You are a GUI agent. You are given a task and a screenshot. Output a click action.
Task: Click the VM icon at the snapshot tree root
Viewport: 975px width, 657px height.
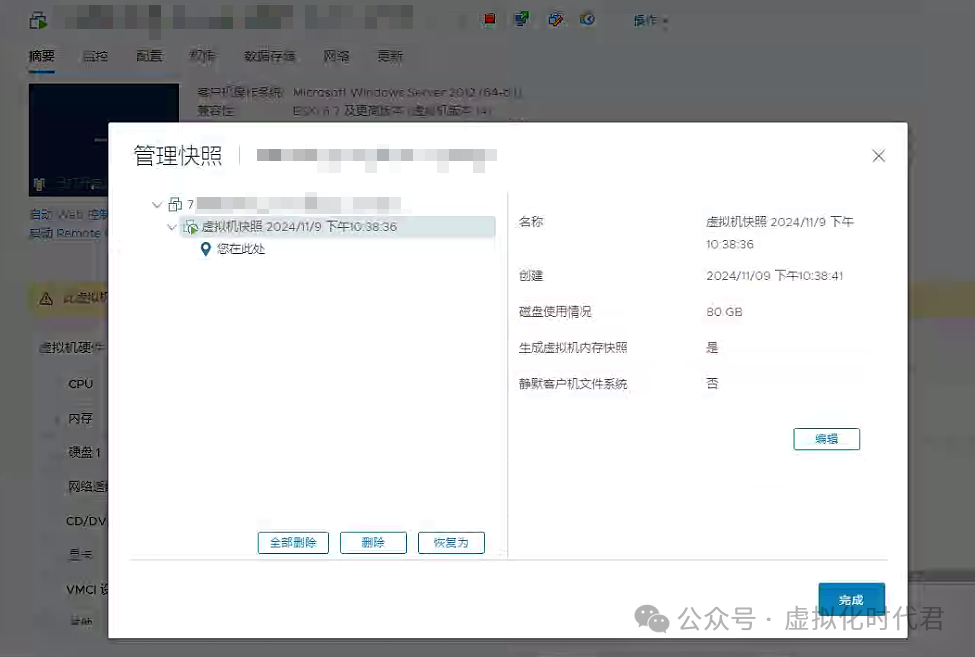tap(174, 205)
